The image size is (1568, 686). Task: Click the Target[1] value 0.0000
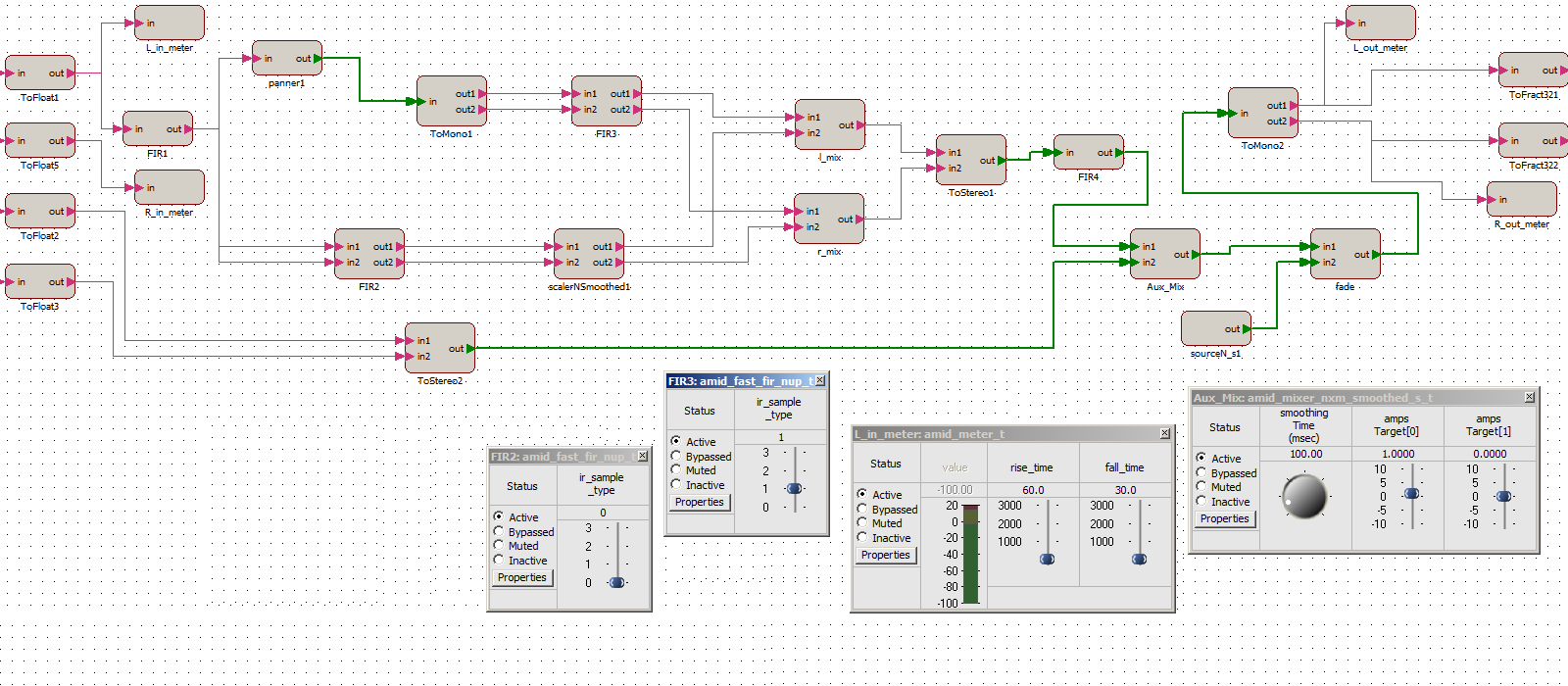pos(1491,454)
